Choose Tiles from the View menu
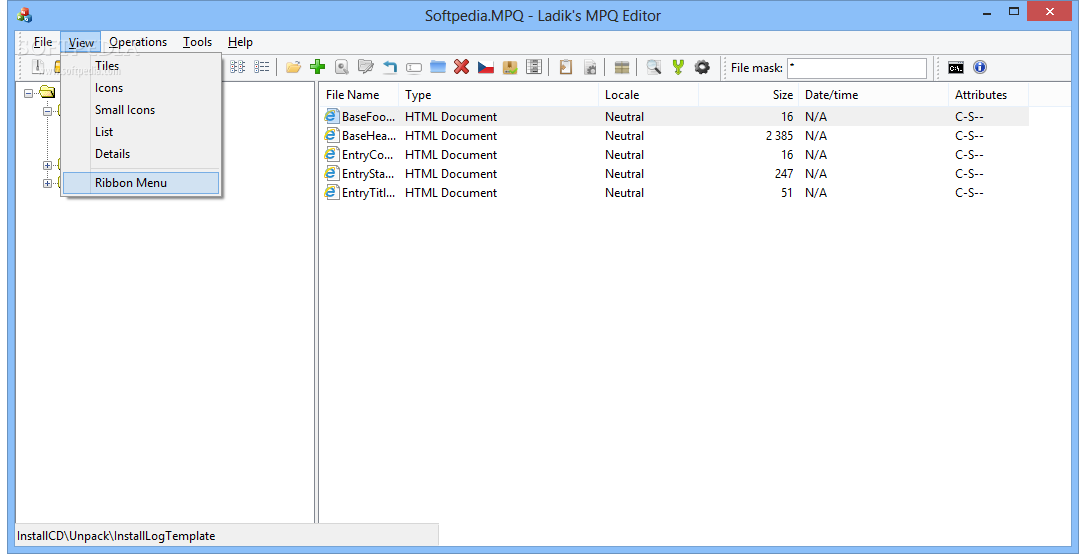Screen dimensions: 1079x554 [141, 66]
